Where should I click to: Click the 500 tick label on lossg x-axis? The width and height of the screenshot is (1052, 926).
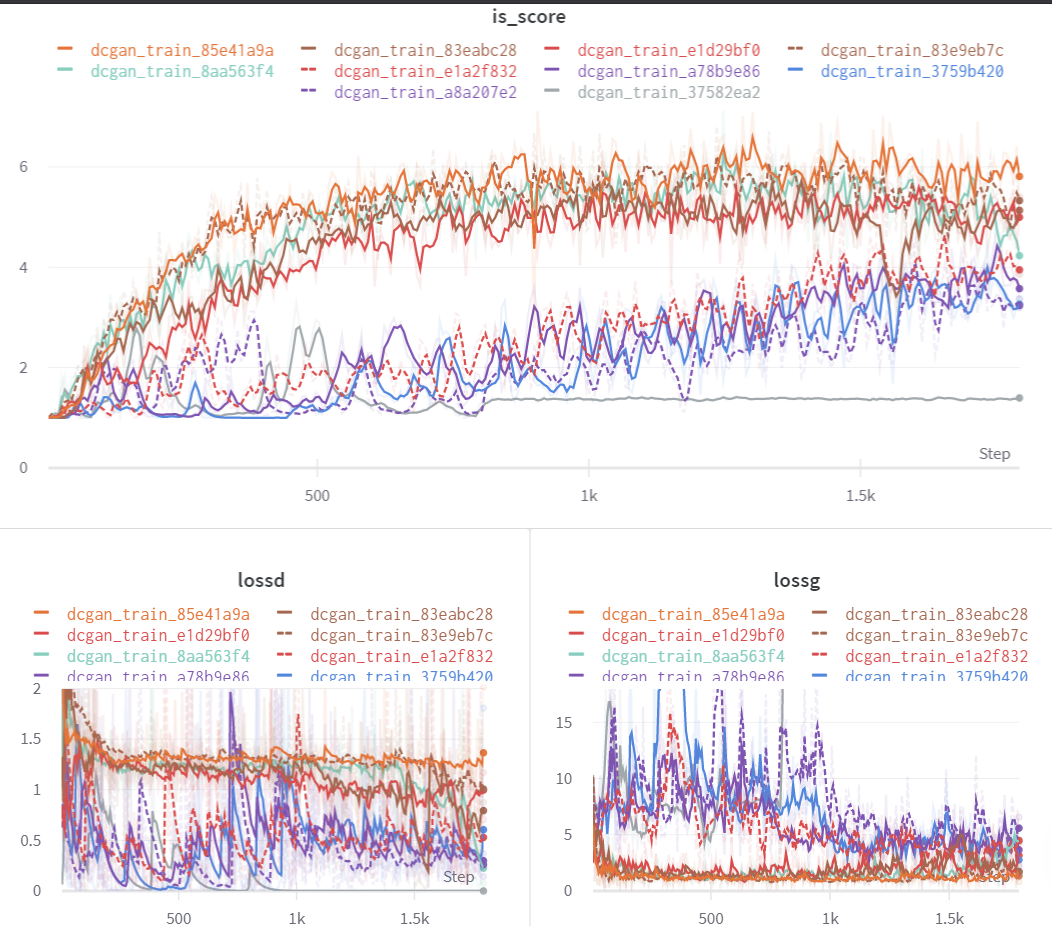711,919
